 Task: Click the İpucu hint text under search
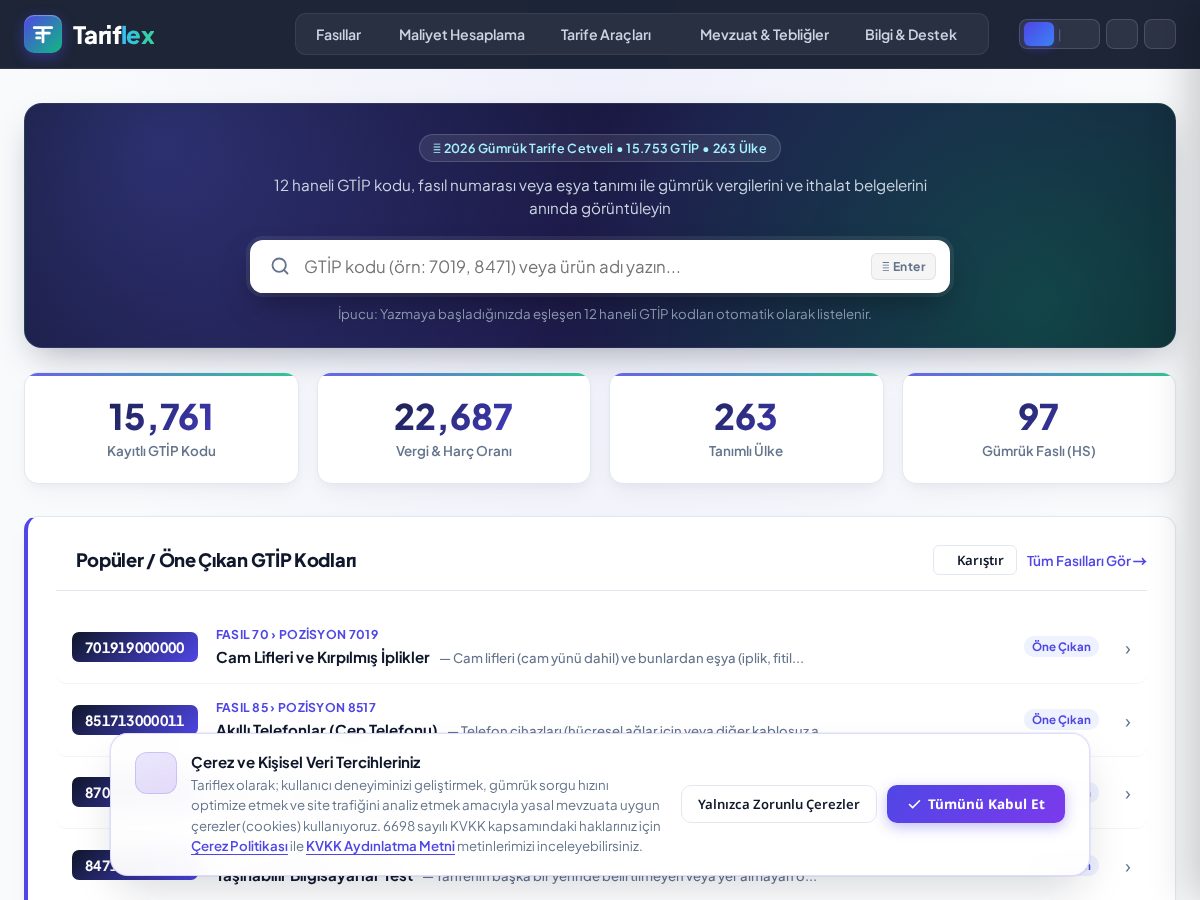coord(604,314)
